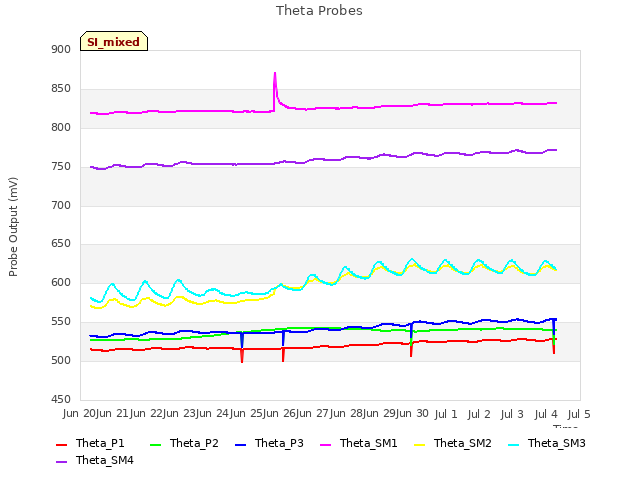
Task: Select the Theta_P1 legend label
Action: click(100, 443)
